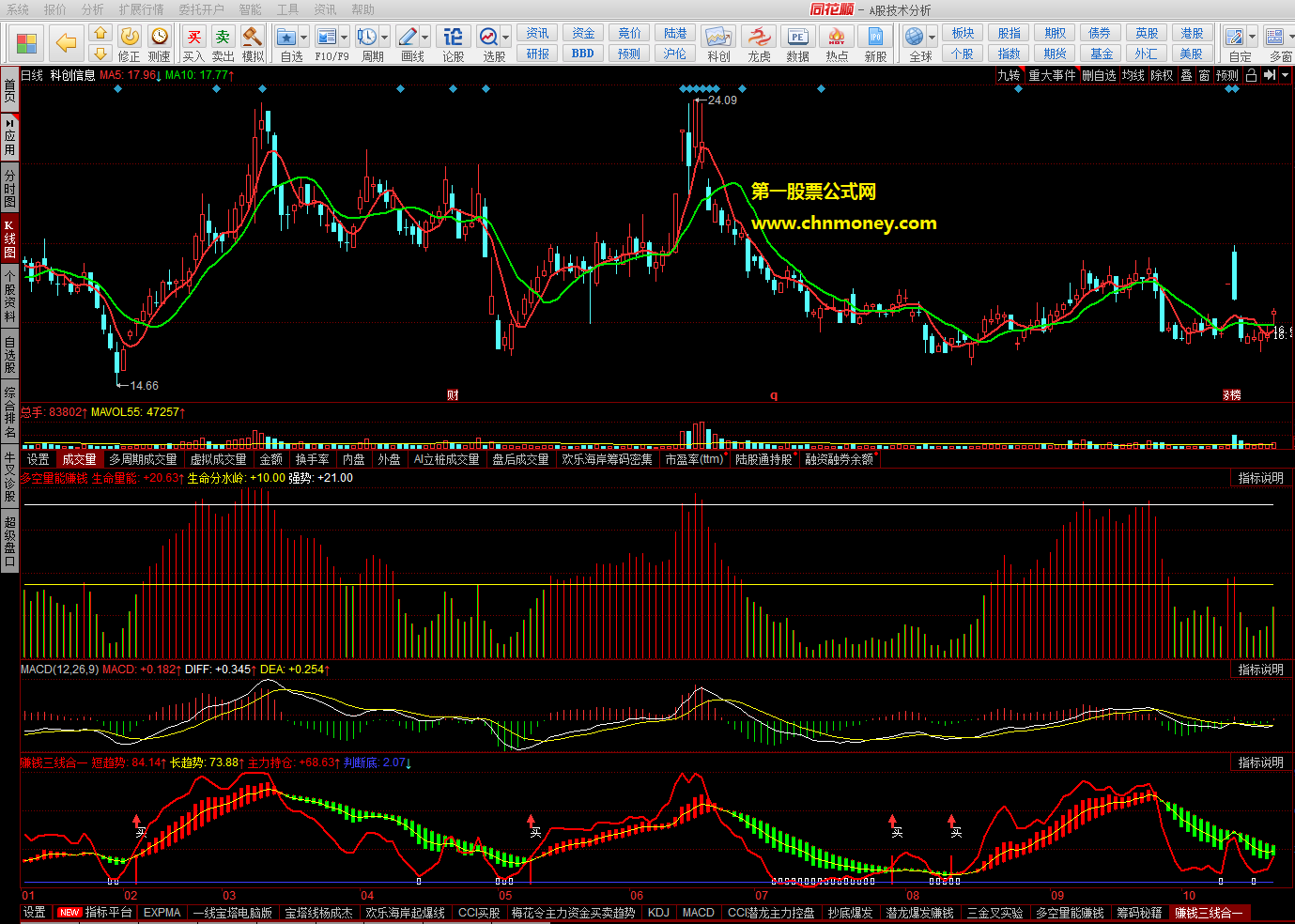Click the 资讯 toolbar button
Viewport: 1295px width, 924px height.
click(x=537, y=33)
